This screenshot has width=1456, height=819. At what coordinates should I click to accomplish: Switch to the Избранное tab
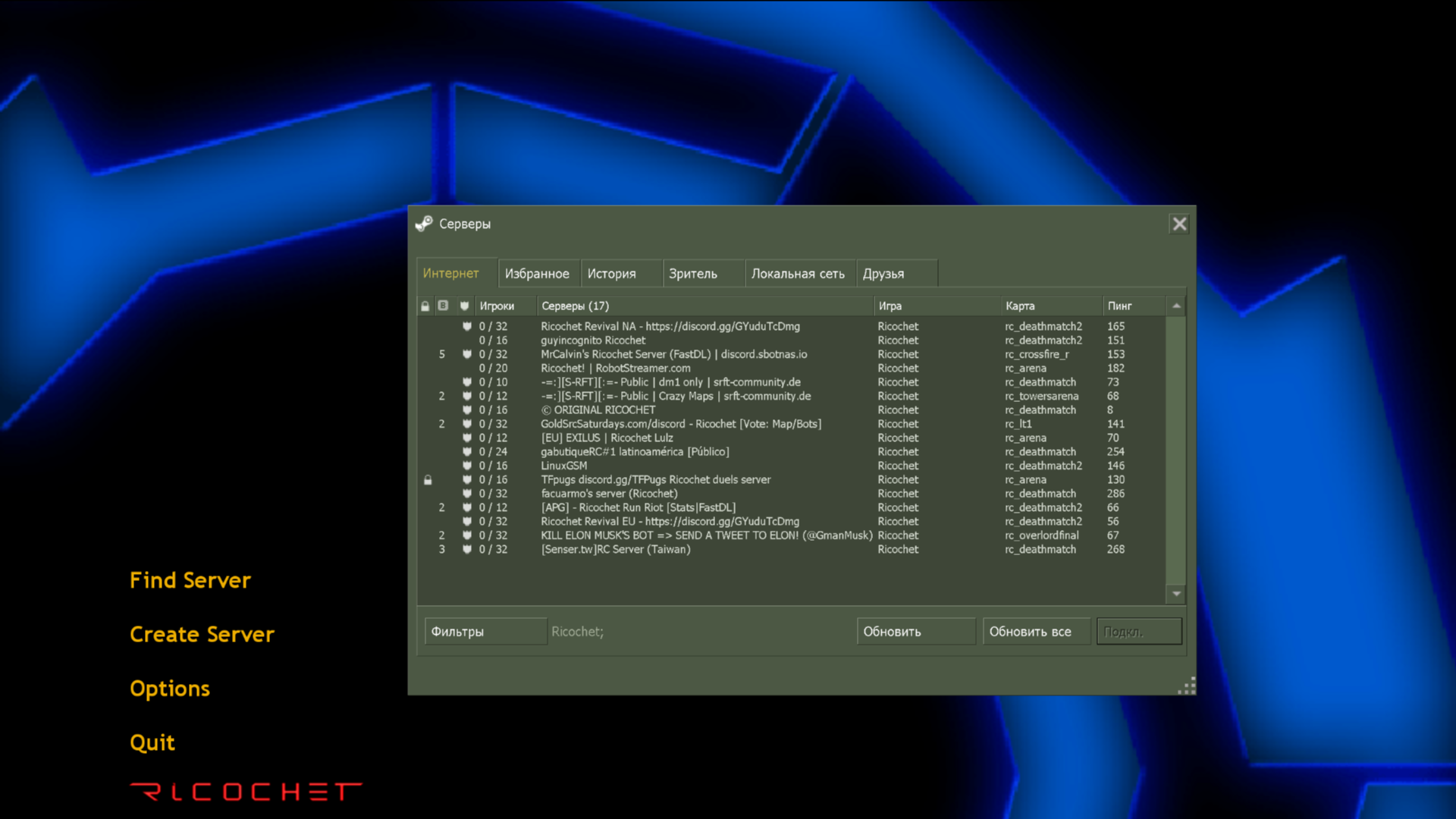coord(537,274)
